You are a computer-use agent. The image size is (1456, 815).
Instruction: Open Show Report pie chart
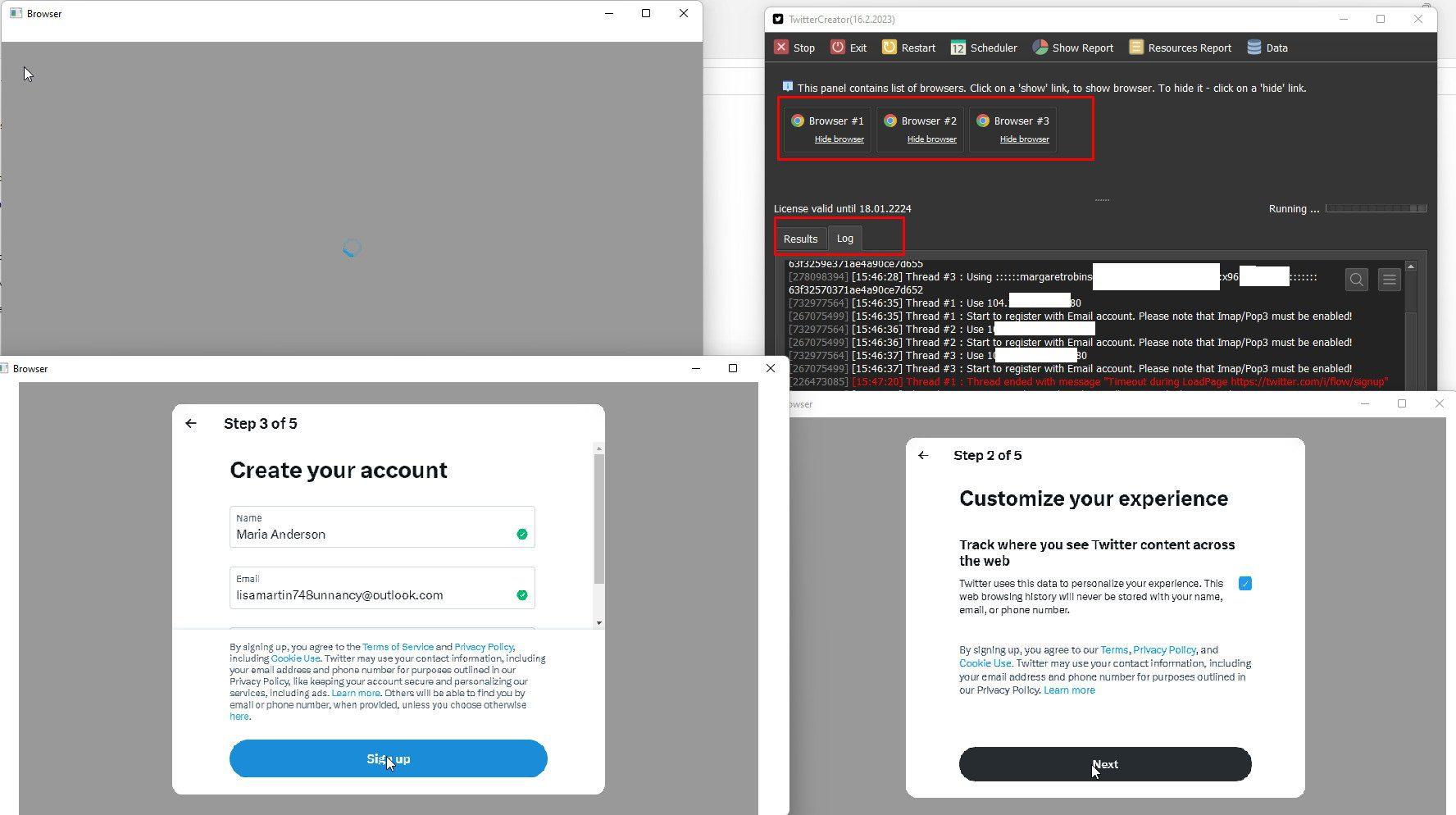(x=1040, y=48)
